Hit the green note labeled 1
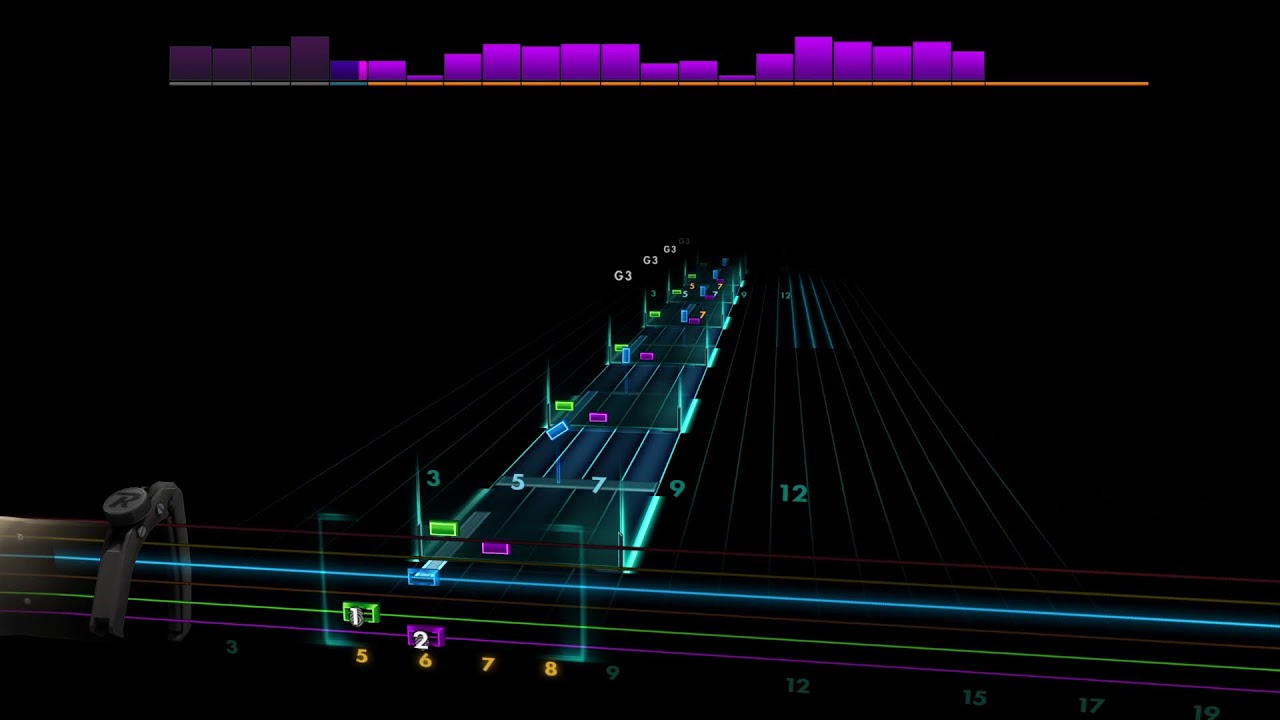The height and width of the screenshot is (720, 1280). 360,613
